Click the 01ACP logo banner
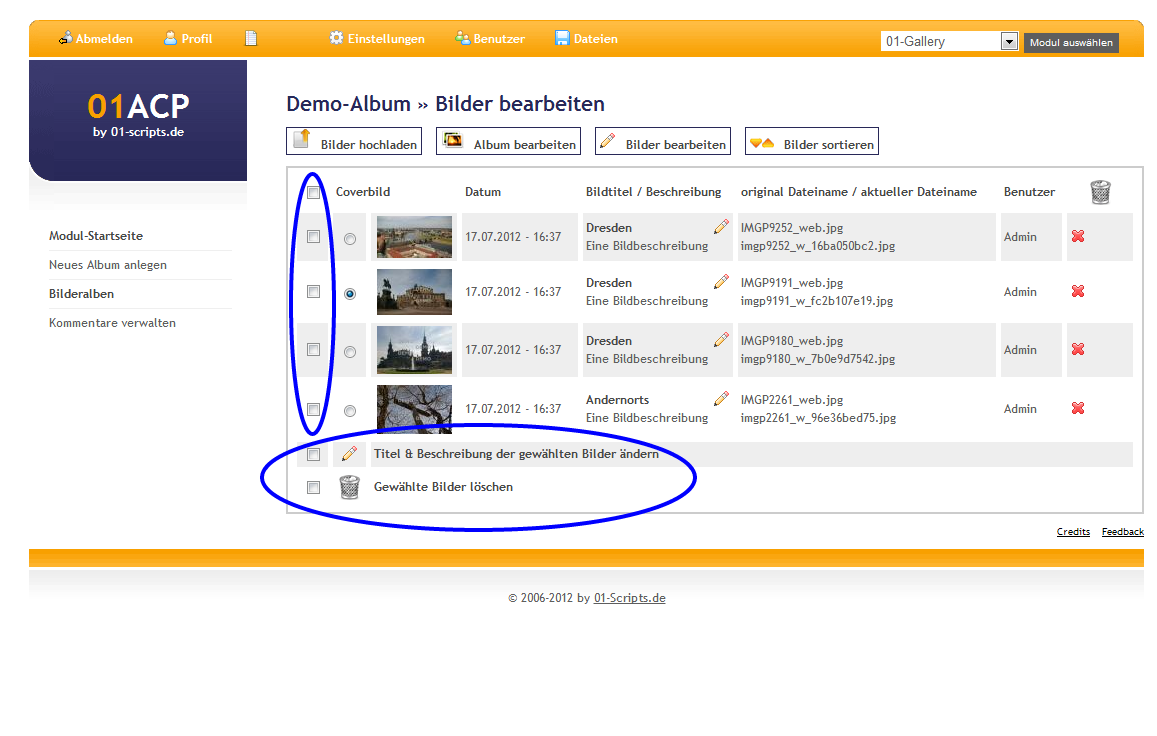 coord(138,120)
